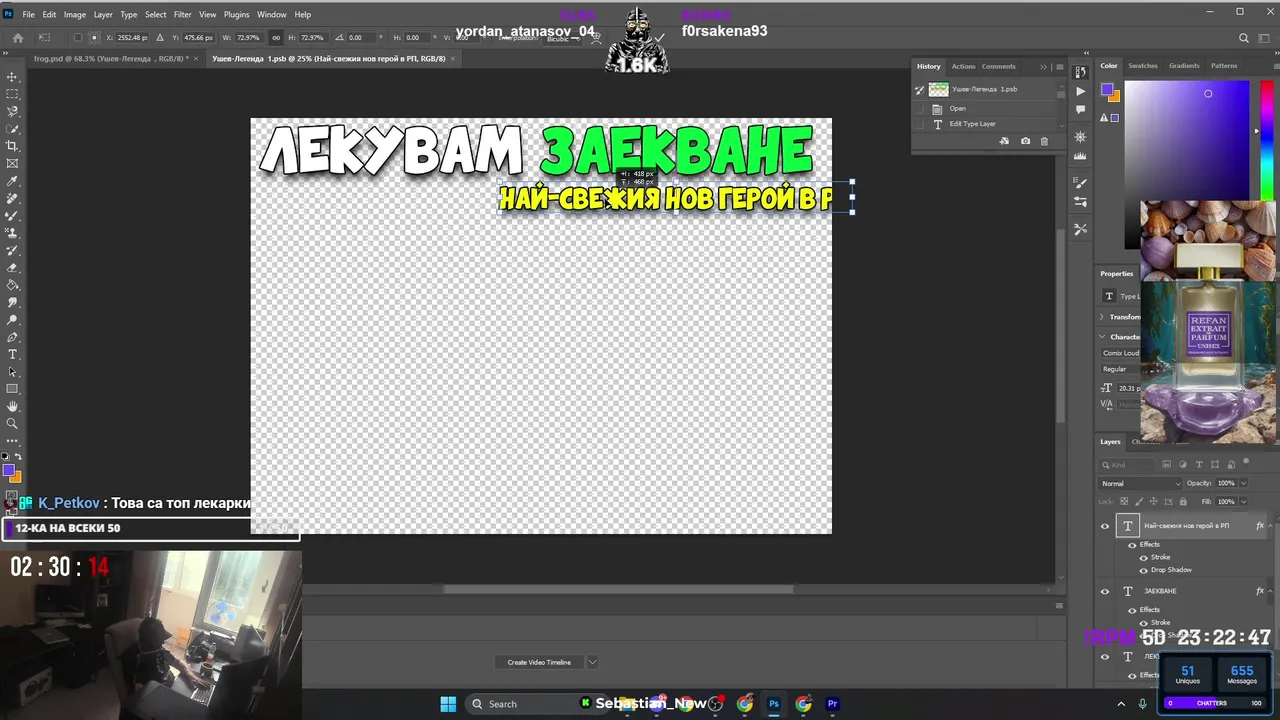
Task: Open the Comix Loud font family dropdown
Action: (x=1120, y=353)
